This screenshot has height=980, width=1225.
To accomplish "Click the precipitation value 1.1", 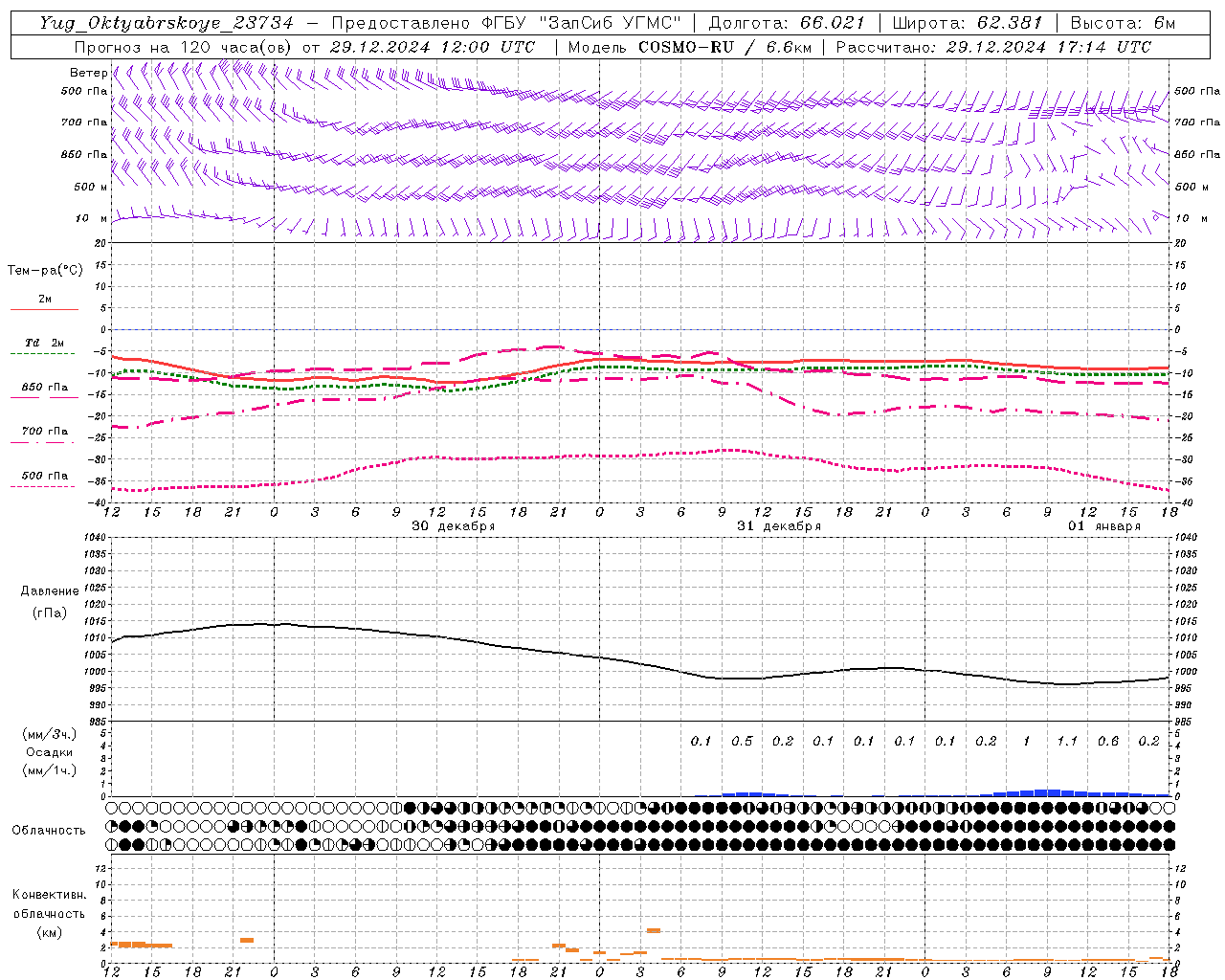I will coord(1067,741).
